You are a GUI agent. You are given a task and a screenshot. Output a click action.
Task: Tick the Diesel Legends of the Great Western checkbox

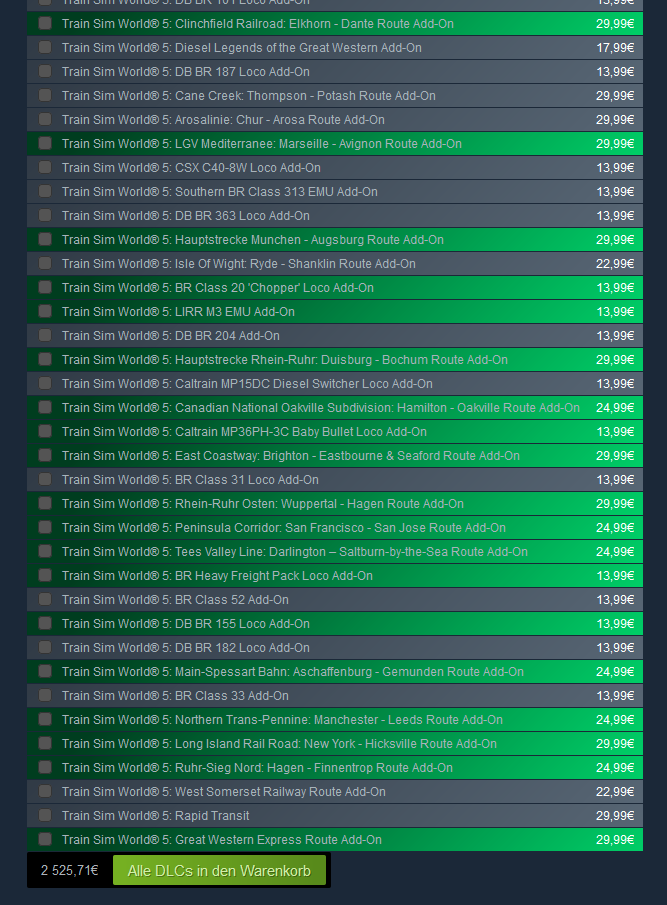click(x=45, y=47)
